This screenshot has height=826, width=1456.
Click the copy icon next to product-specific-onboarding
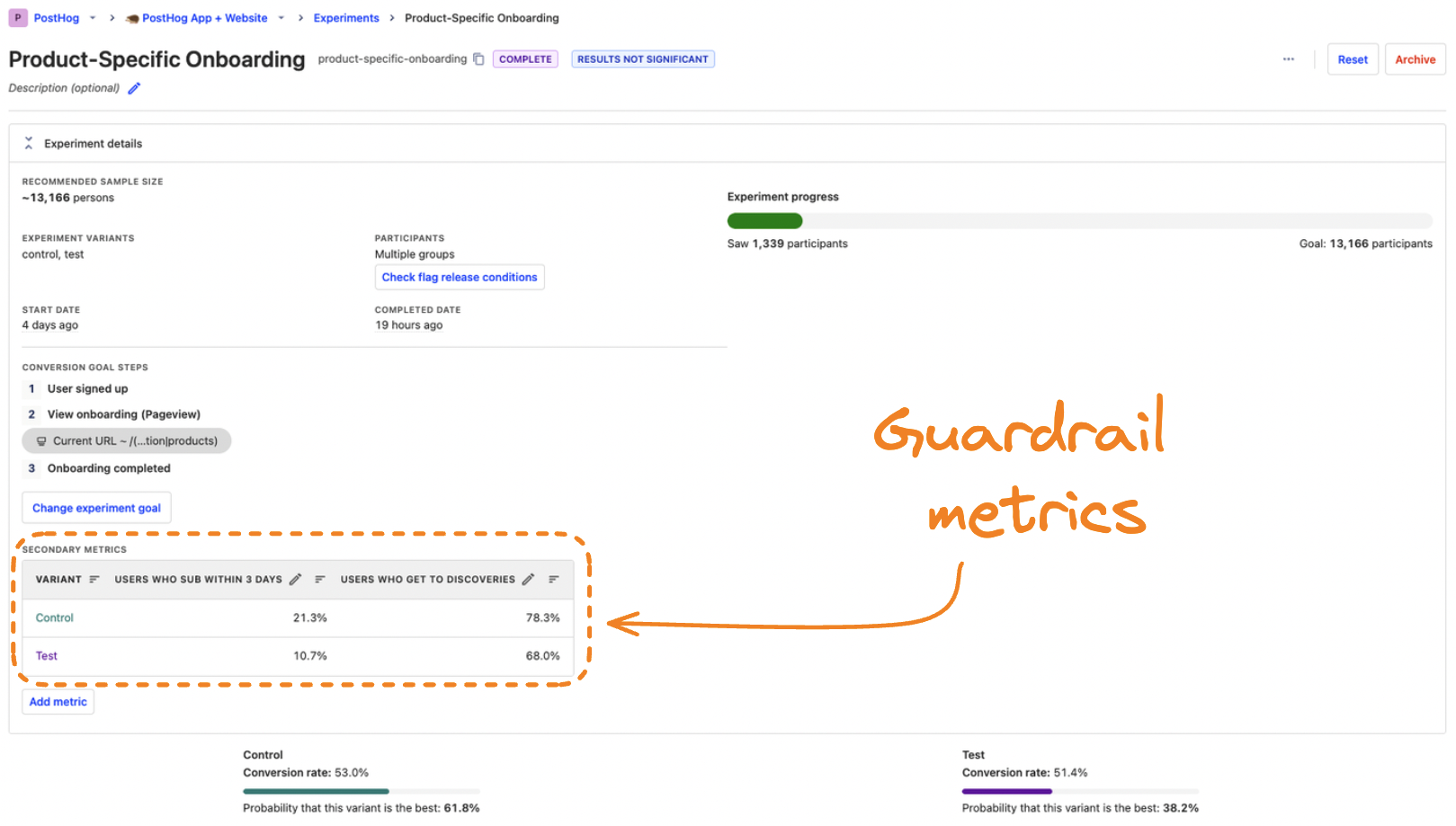(478, 58)
